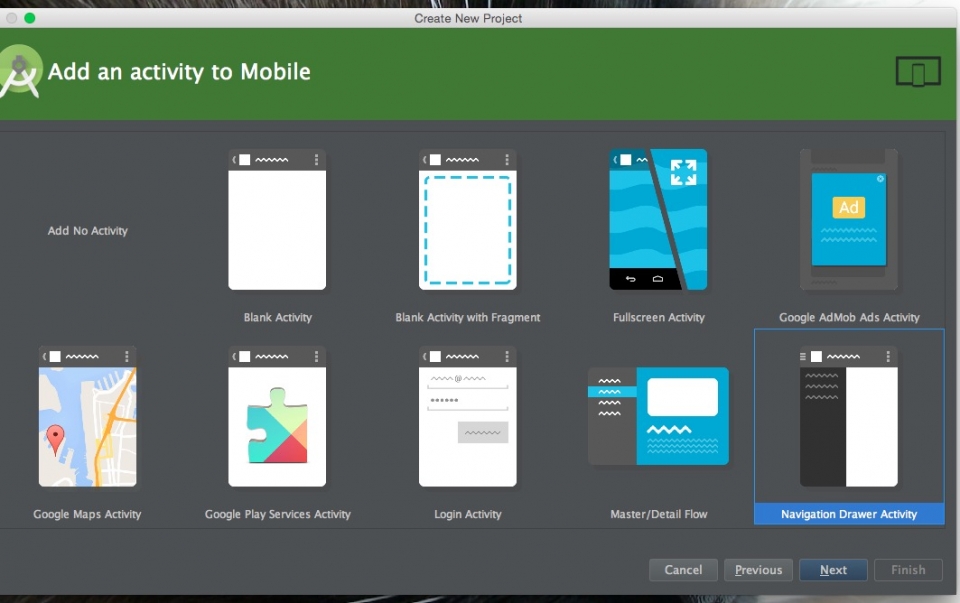Click the Fullscreen Activity text label

click(x=658, y=318)
